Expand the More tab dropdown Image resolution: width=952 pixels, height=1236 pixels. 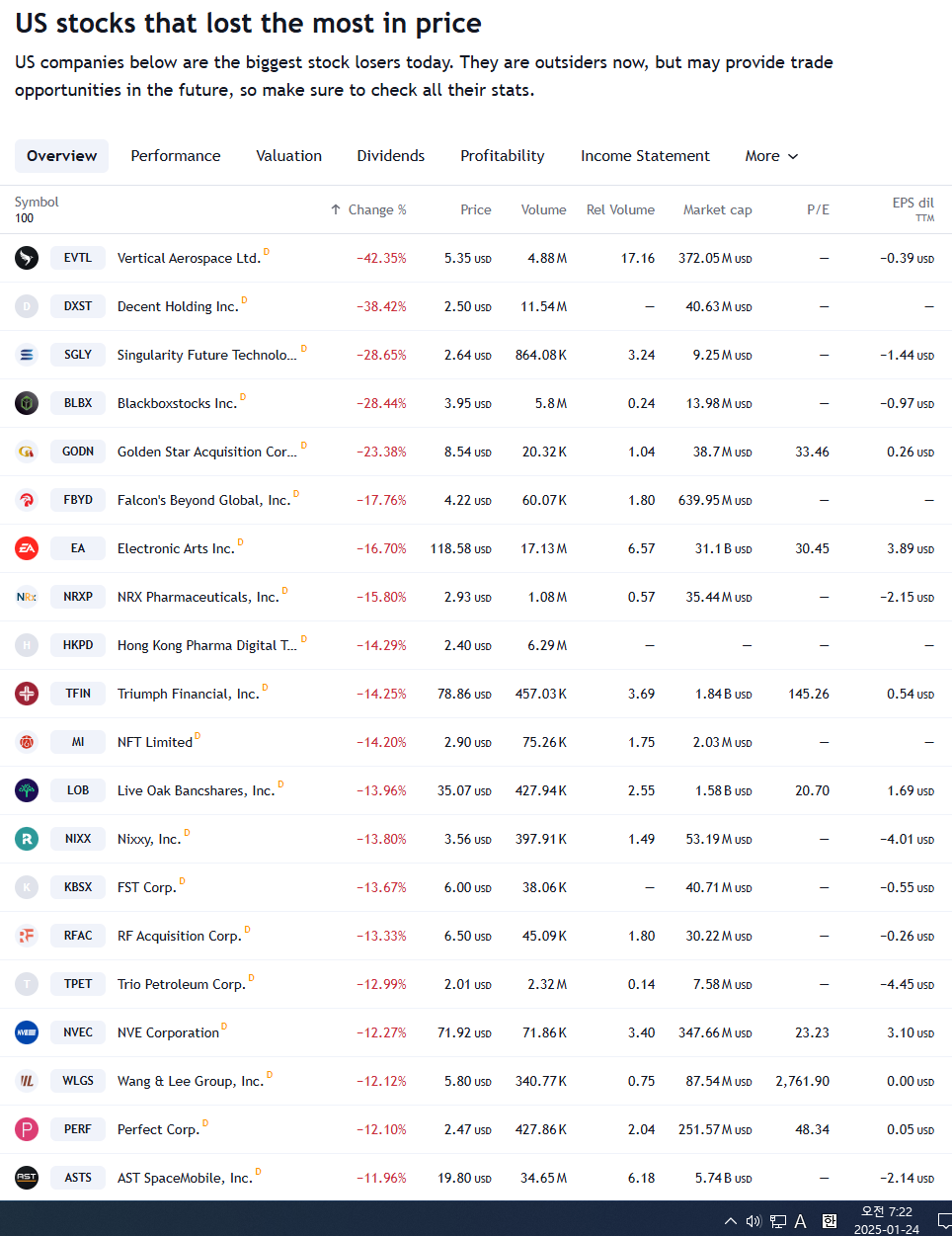pyautogui.click(x=771, y=156)
